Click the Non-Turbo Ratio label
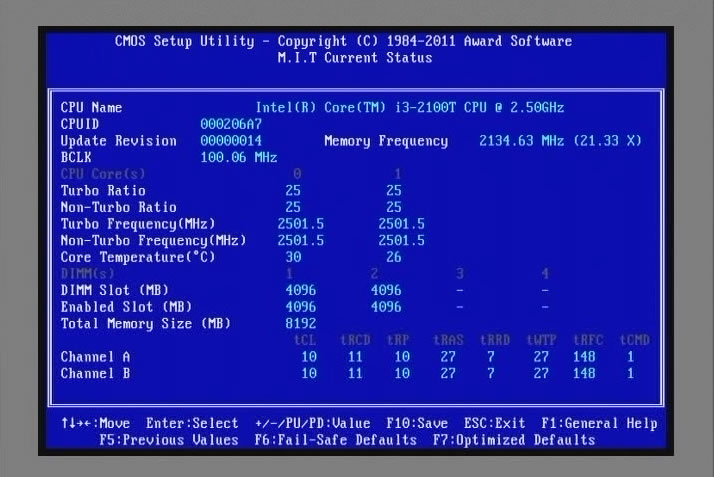The width and height of the screenshot is (714, 477). click(118, 207)
